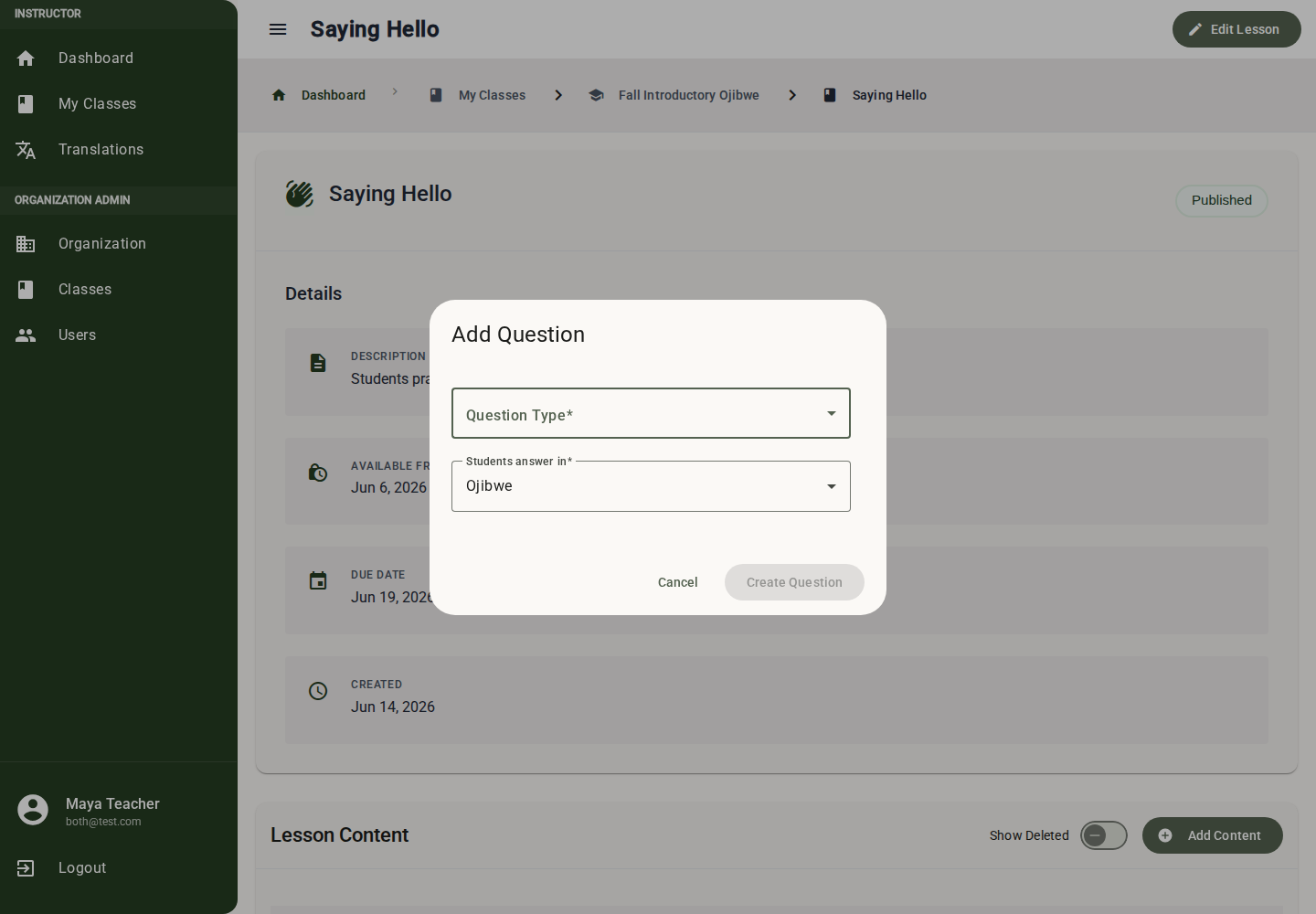This screenshot has height=914, width=1316.
Task: Click the both@test.com email text
Action: pyautogui.click(x=103, y=822)
